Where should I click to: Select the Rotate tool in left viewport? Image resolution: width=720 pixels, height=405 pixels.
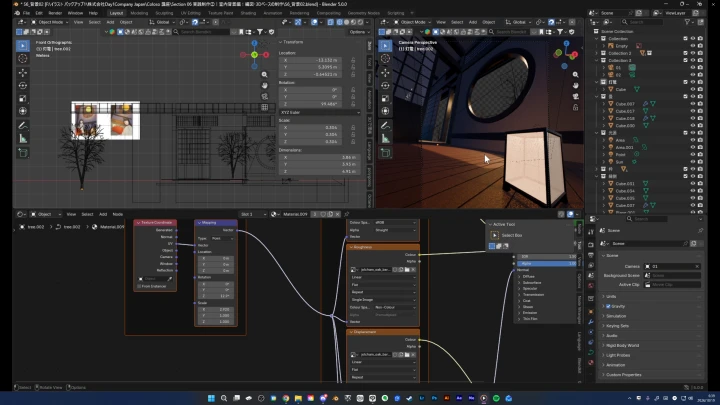pyautogui.click(x=22, y=85)
